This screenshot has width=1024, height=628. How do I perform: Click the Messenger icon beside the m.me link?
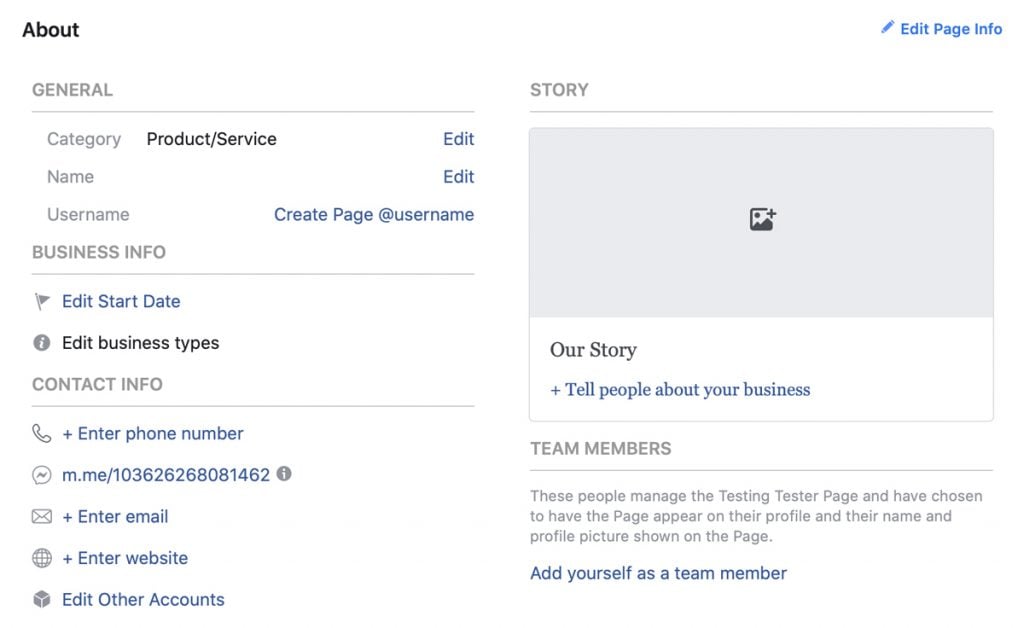[x=40, y=475]
